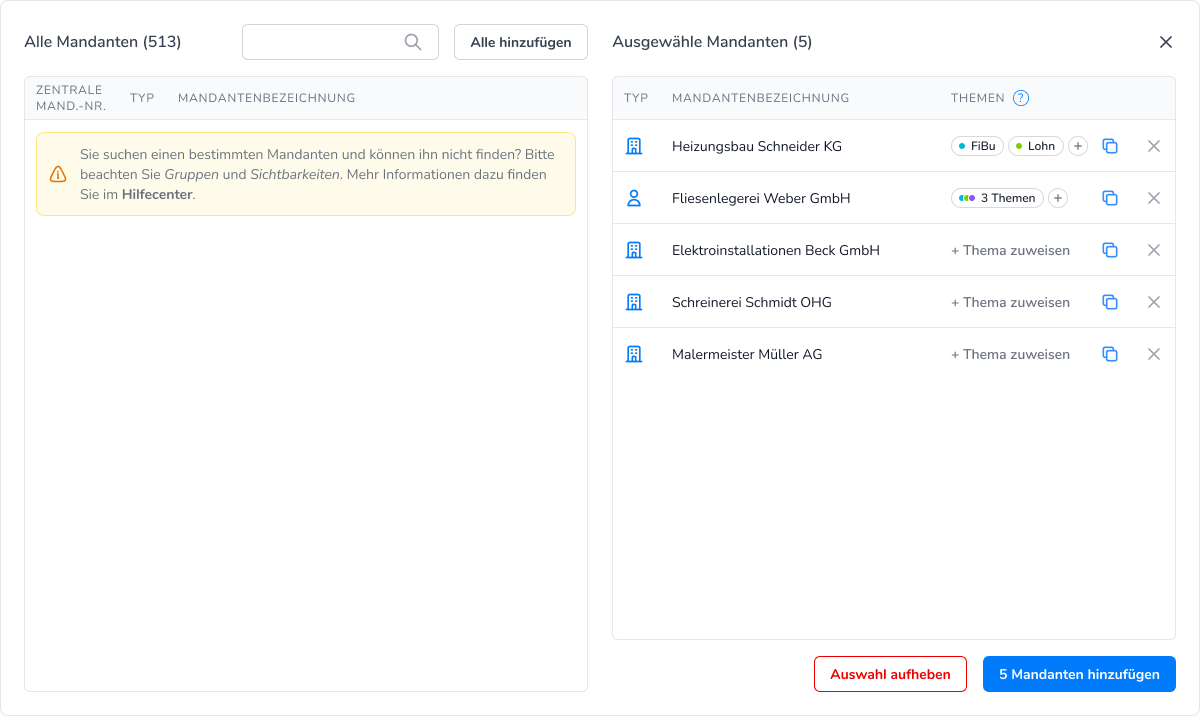Select the Lohn theme tag
The image size is (1200, 716).
[1035, 146]
